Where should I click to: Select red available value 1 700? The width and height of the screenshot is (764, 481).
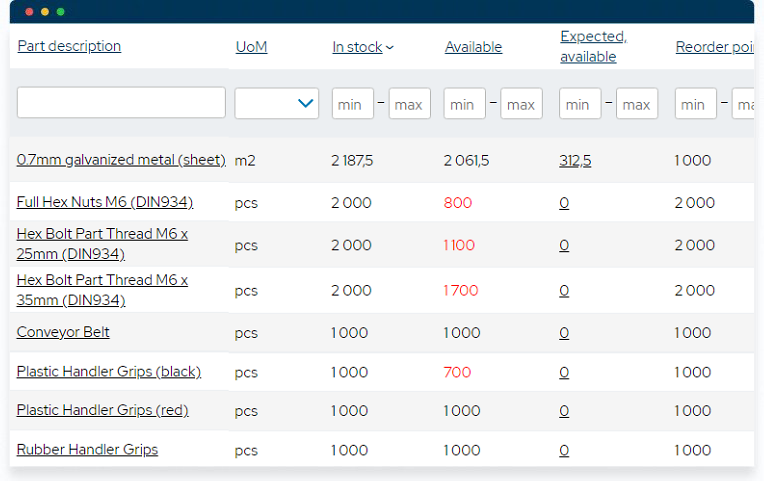point(460,291)
